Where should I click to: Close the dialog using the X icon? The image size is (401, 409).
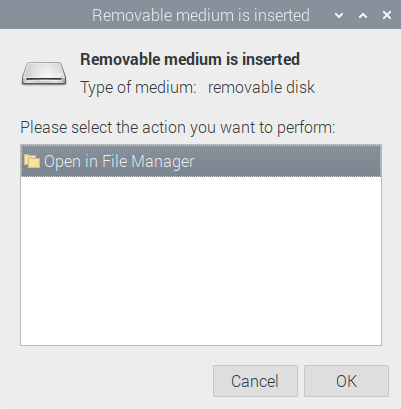pyautogui.click(x=387, y=15)
